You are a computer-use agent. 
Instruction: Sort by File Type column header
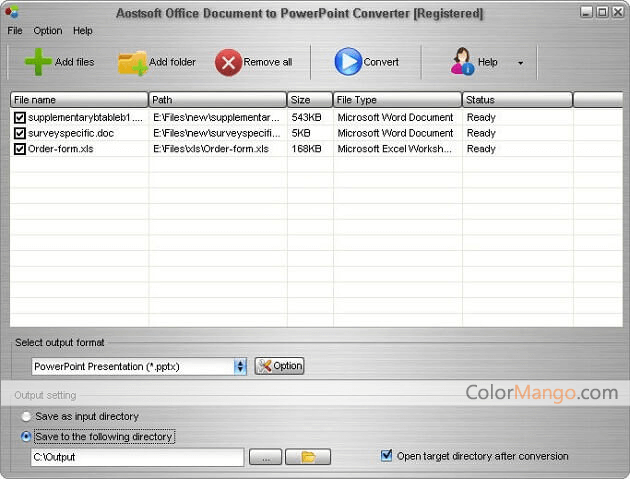coord(397,100)
